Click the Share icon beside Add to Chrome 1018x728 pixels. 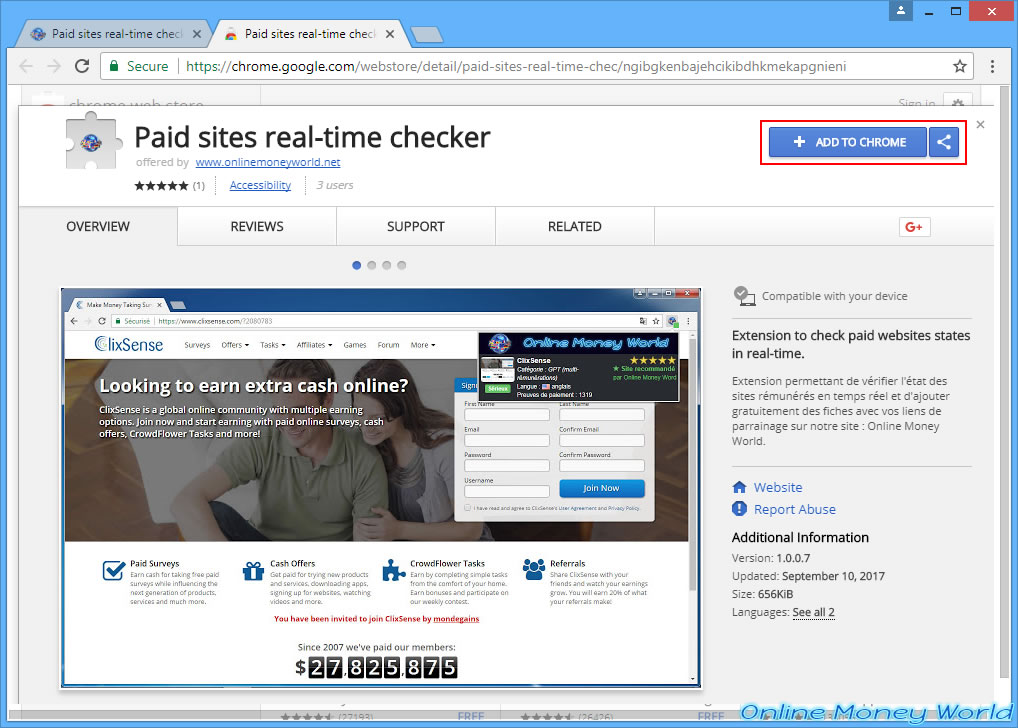pyautogui.click(x=944, y=142)
